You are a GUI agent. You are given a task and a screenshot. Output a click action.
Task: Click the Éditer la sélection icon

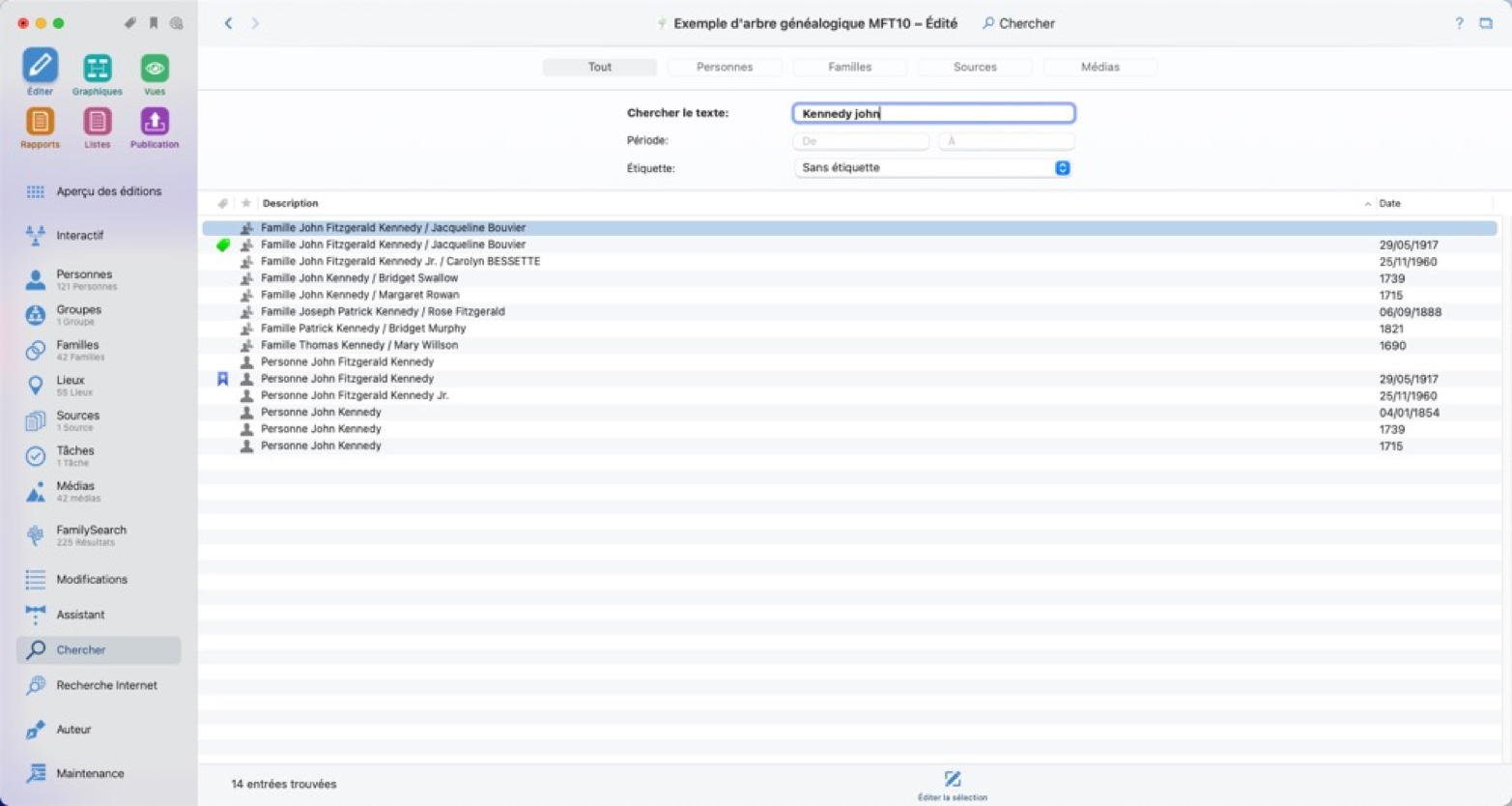953,779
